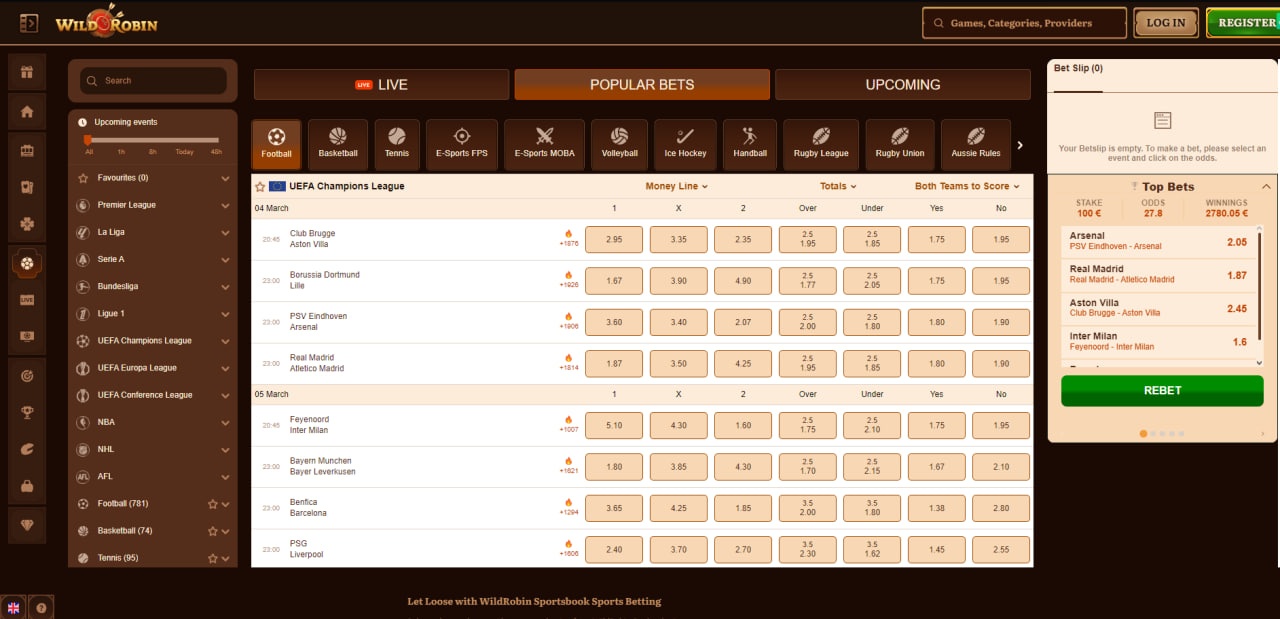Bet on Club Brugge win at 2.95
The height and width of the screenshot is (619, 1280).
click(x=614, y=240)
